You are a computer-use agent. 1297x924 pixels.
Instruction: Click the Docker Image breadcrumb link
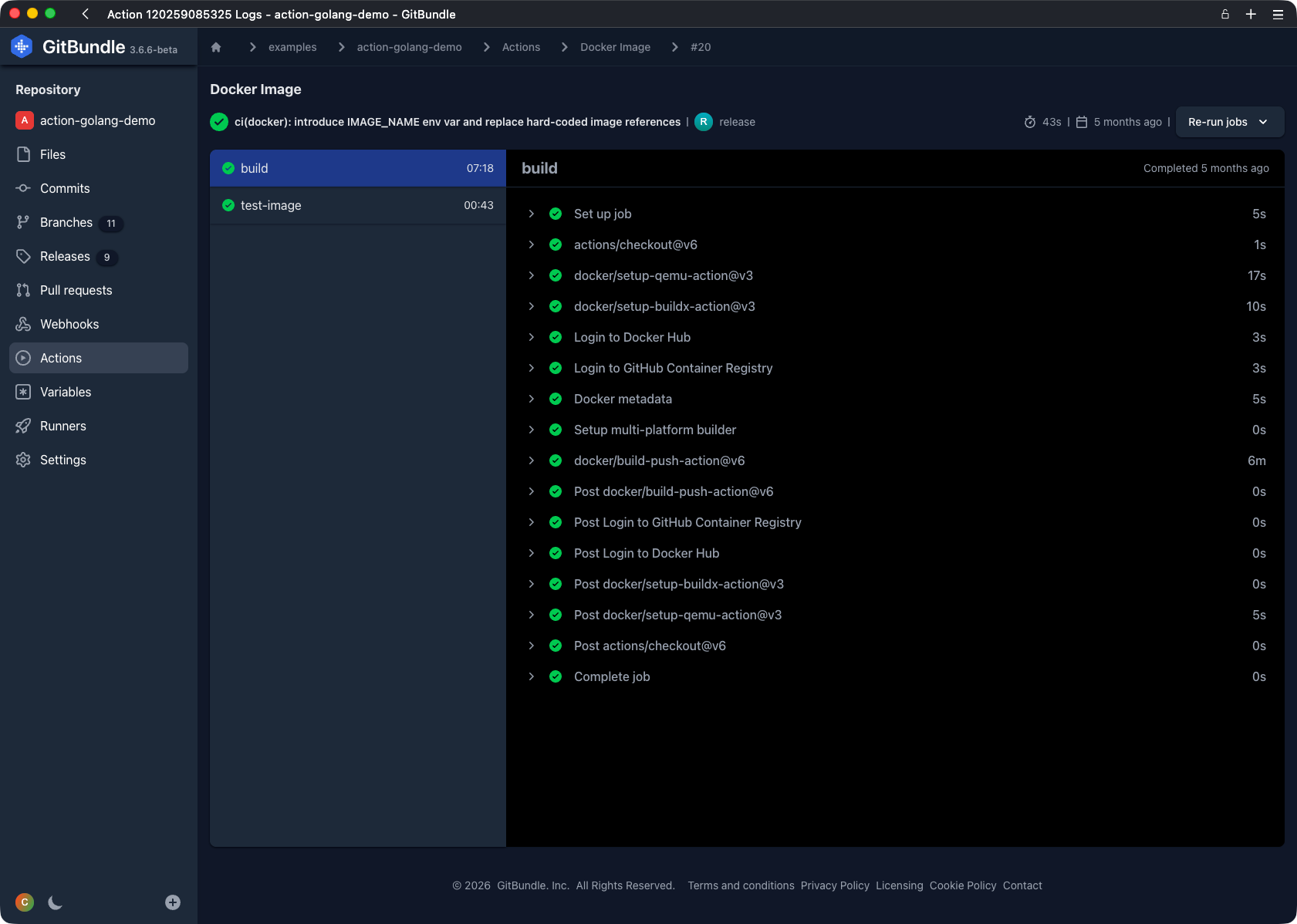pyautogui.click(x=615, y=47)
